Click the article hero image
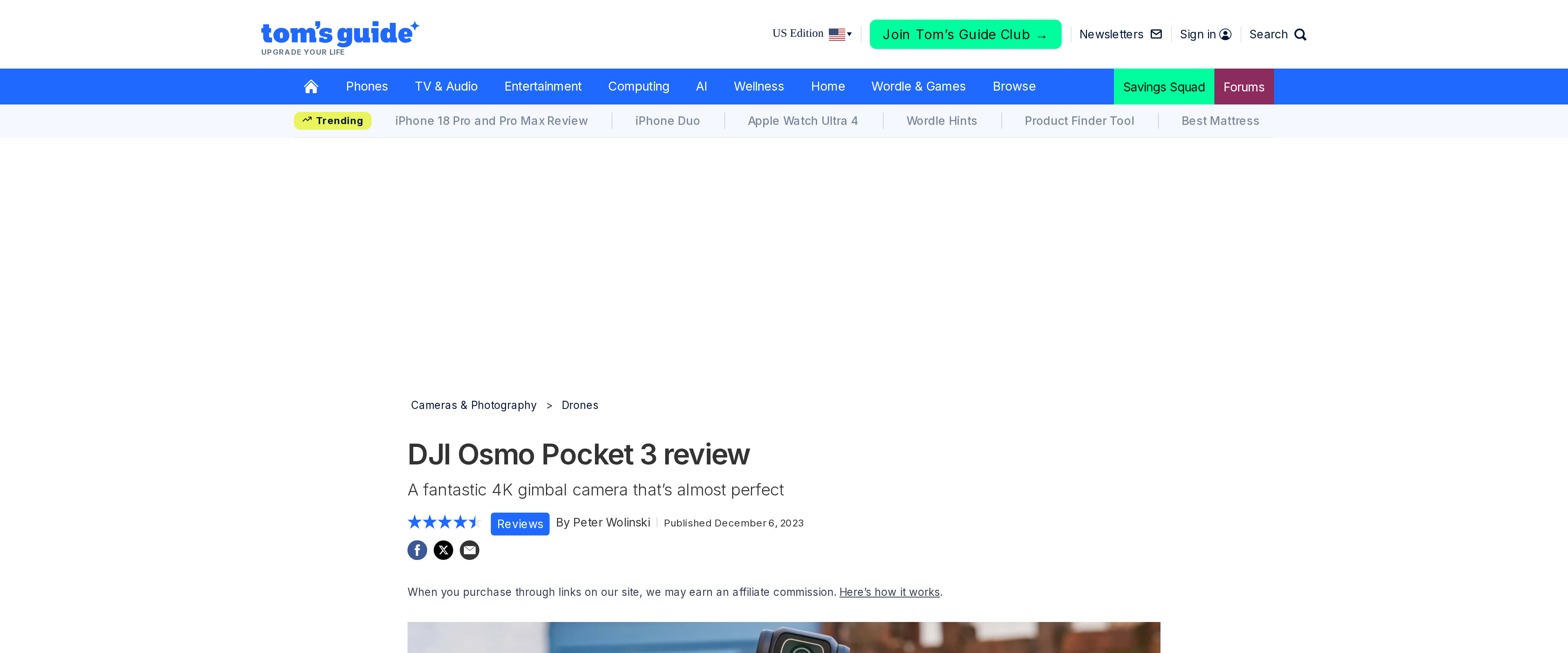 (784, 637)
